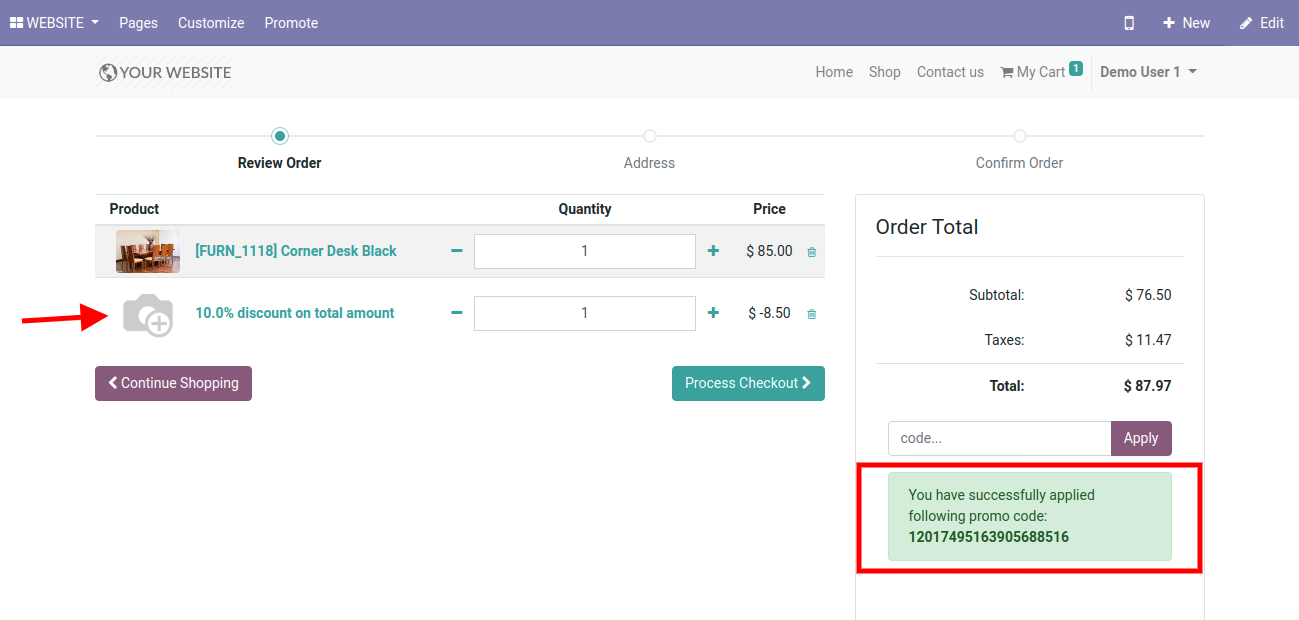This screenshot has height=620, width=1299.
Task: Open the Promote menu
Action: (291, 23)
